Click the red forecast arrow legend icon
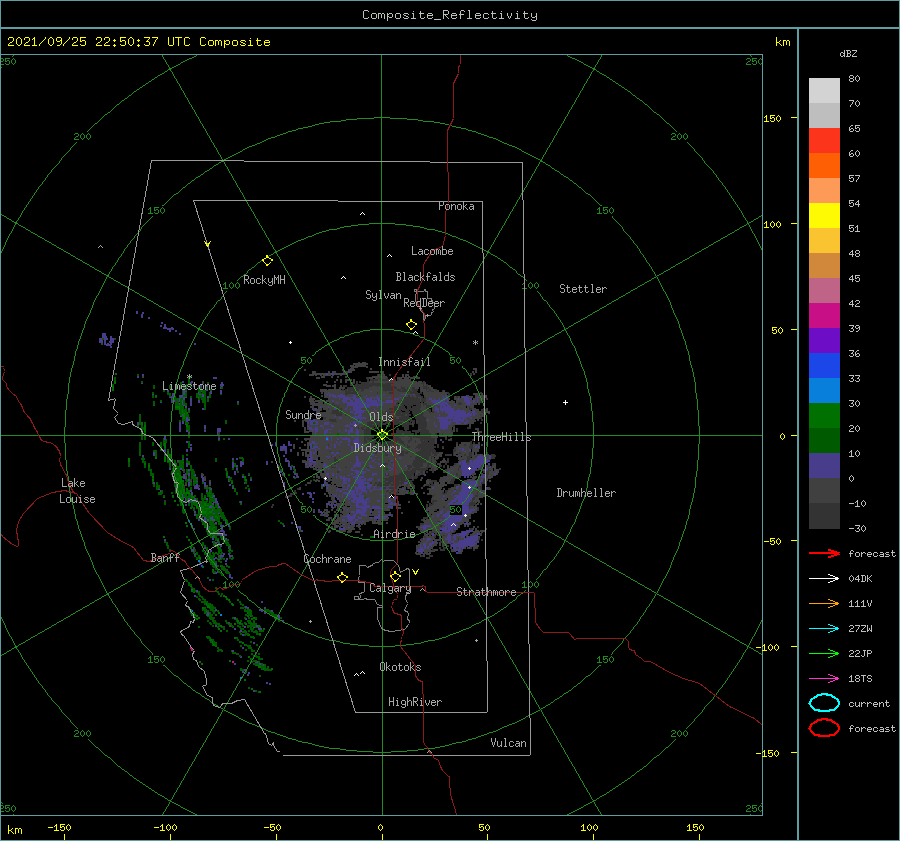900x841 pixels. (x=824, y=553)
